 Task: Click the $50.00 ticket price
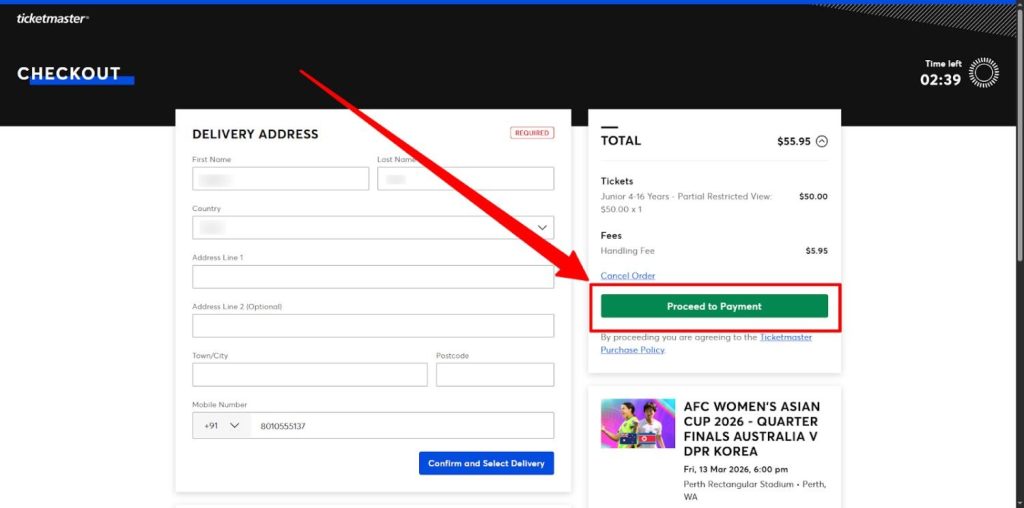tap(813, 196)
